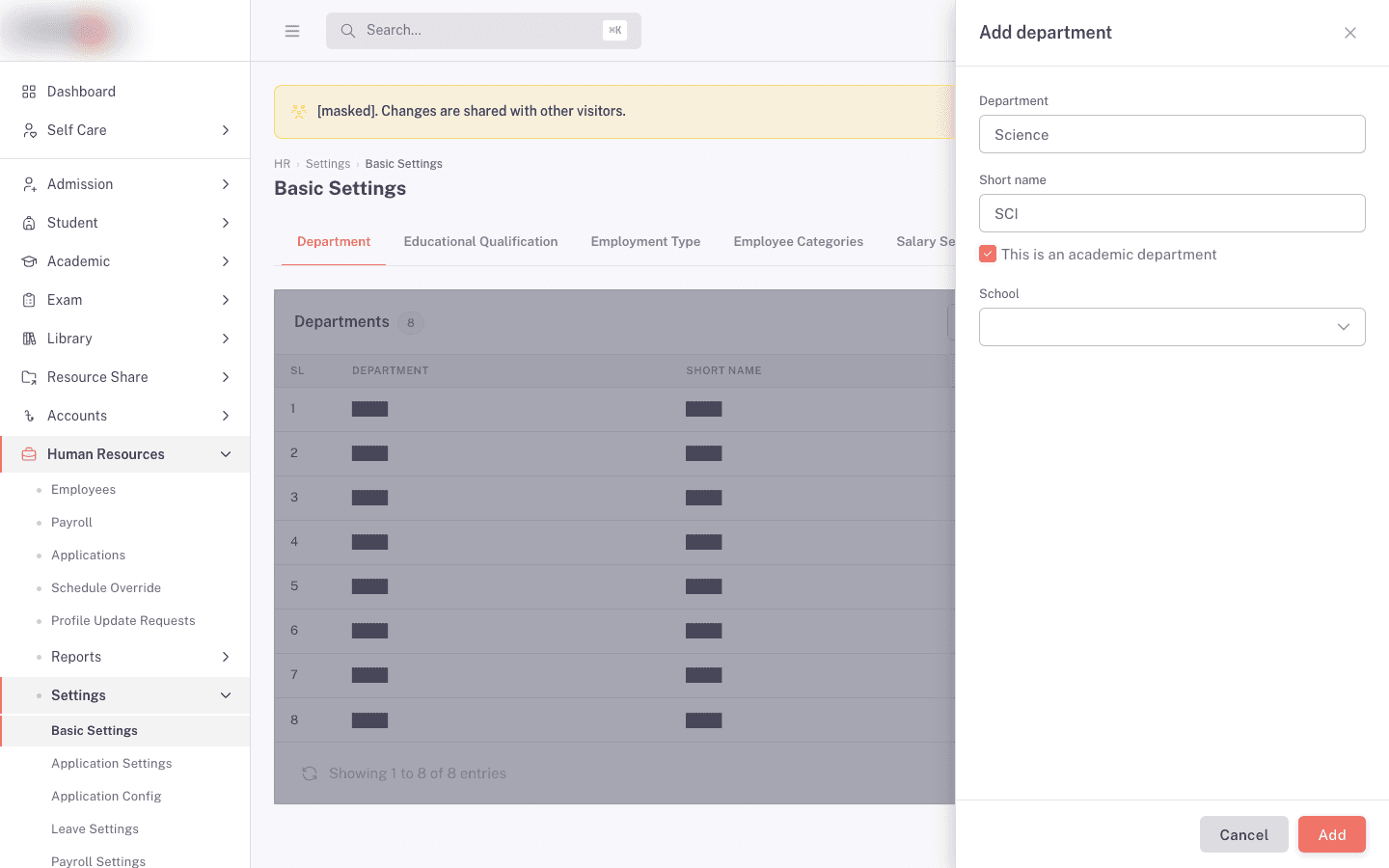Open the HR breadcrumb link

point(282,164)
